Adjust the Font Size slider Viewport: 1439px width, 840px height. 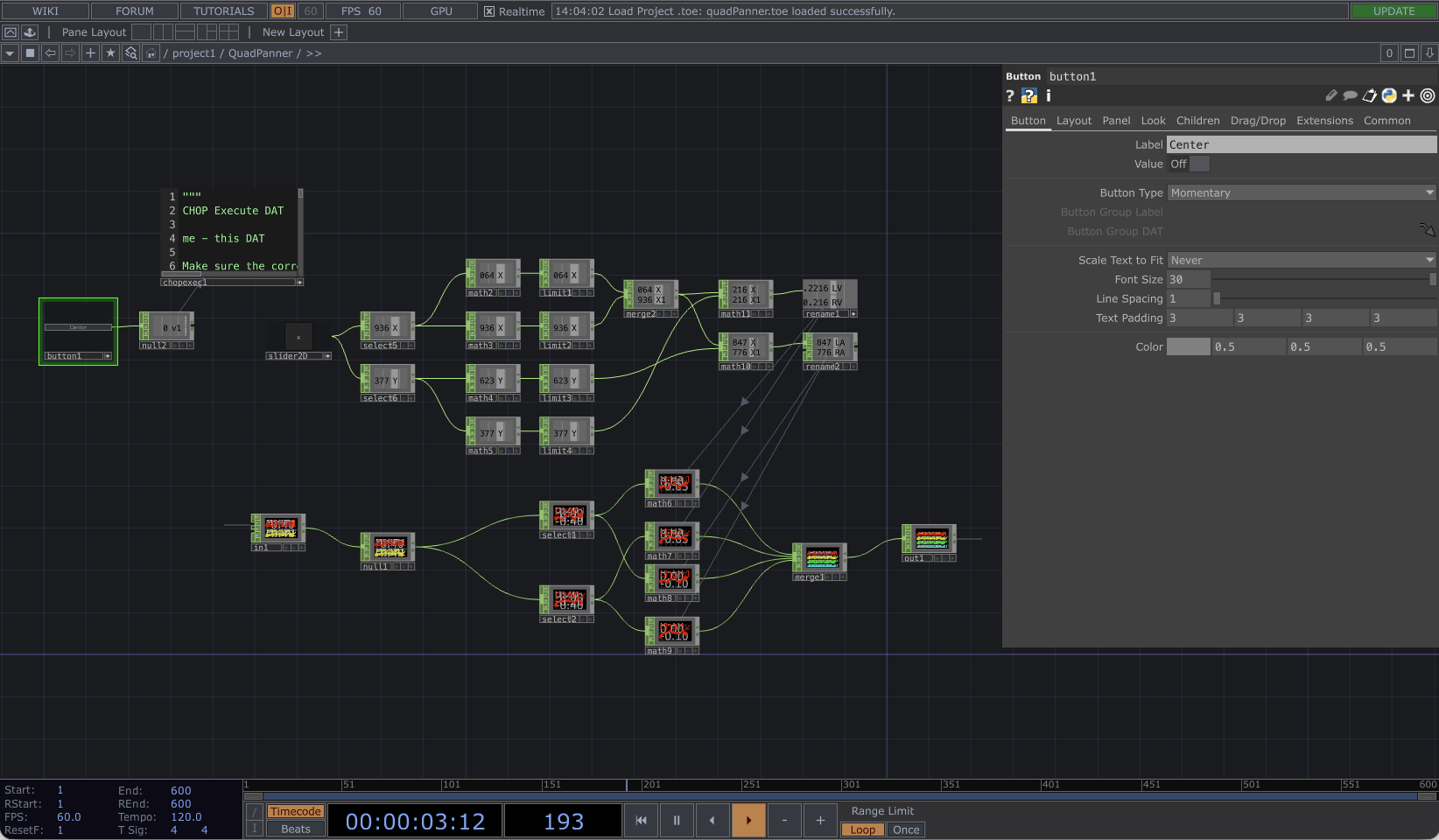(x=1323, y=279)
